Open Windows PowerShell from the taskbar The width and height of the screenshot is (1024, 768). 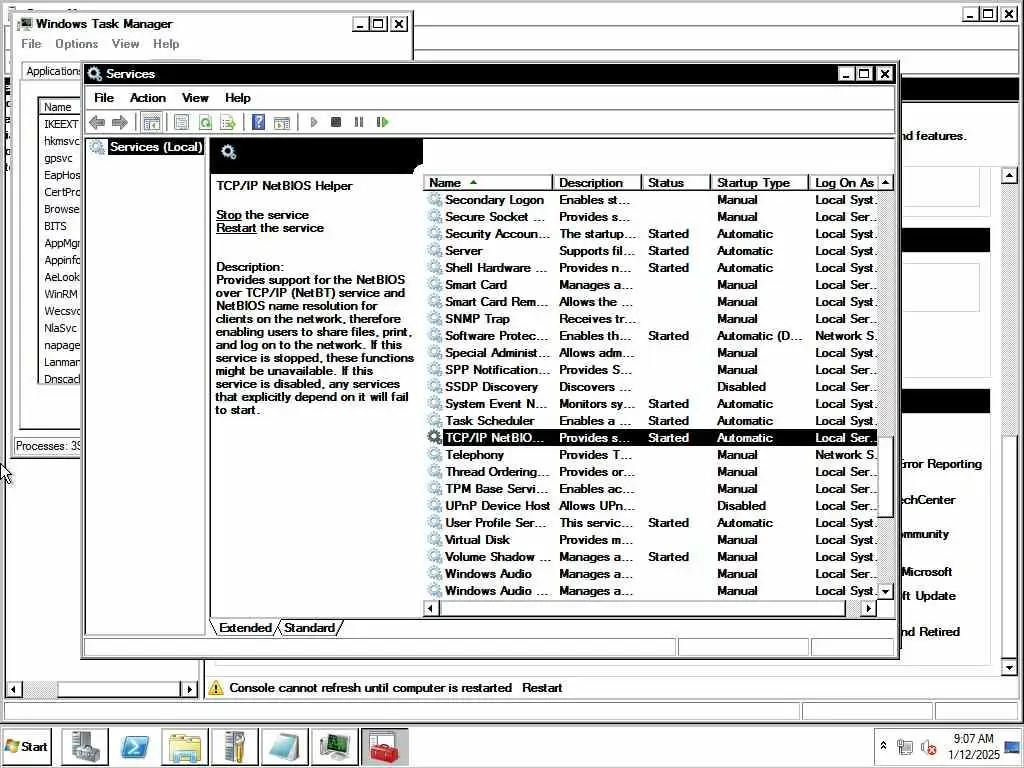(x=135, y=746)
